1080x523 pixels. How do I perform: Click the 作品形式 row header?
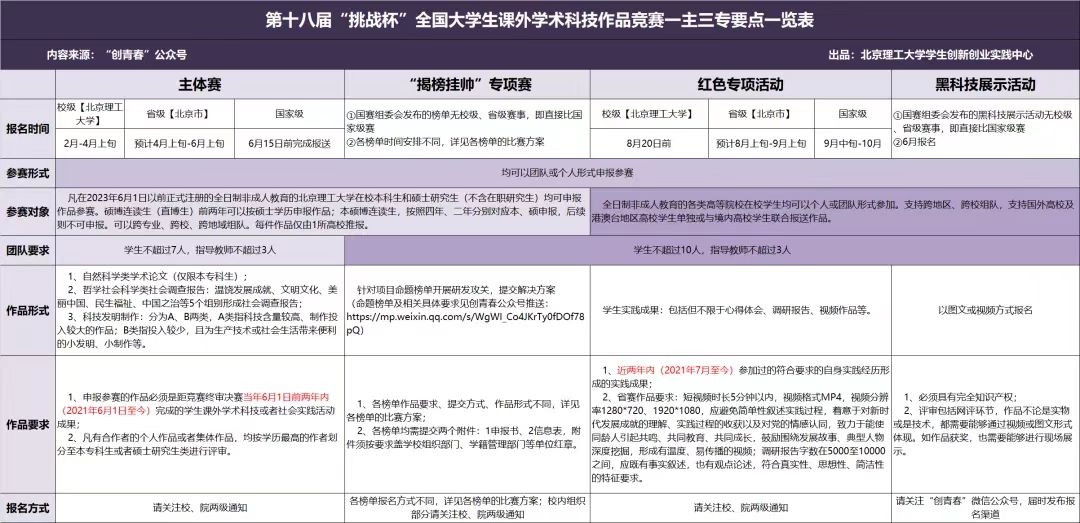27,309
